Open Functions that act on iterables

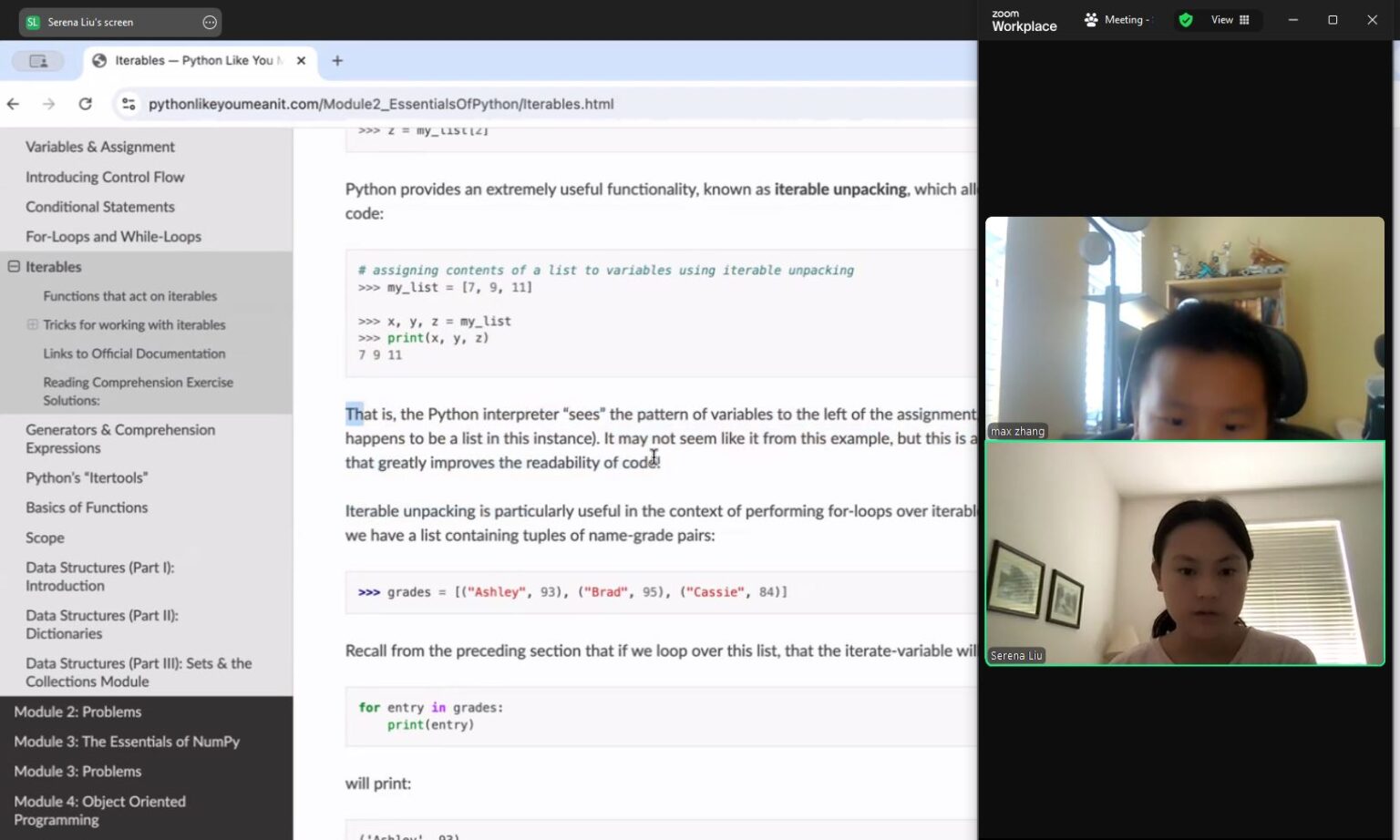tap(130, 296)
